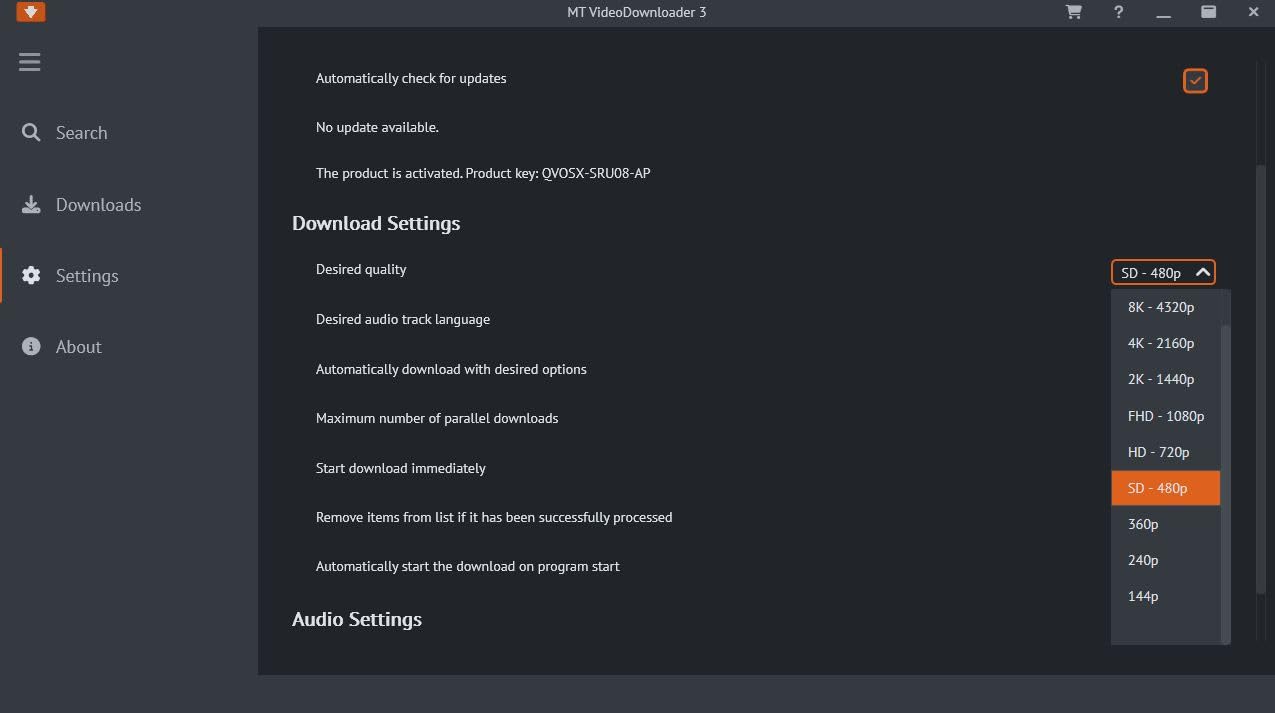Click 'Automatically start the download on program start'
This screenshot has height=713, width=1275.
(468, 566)
